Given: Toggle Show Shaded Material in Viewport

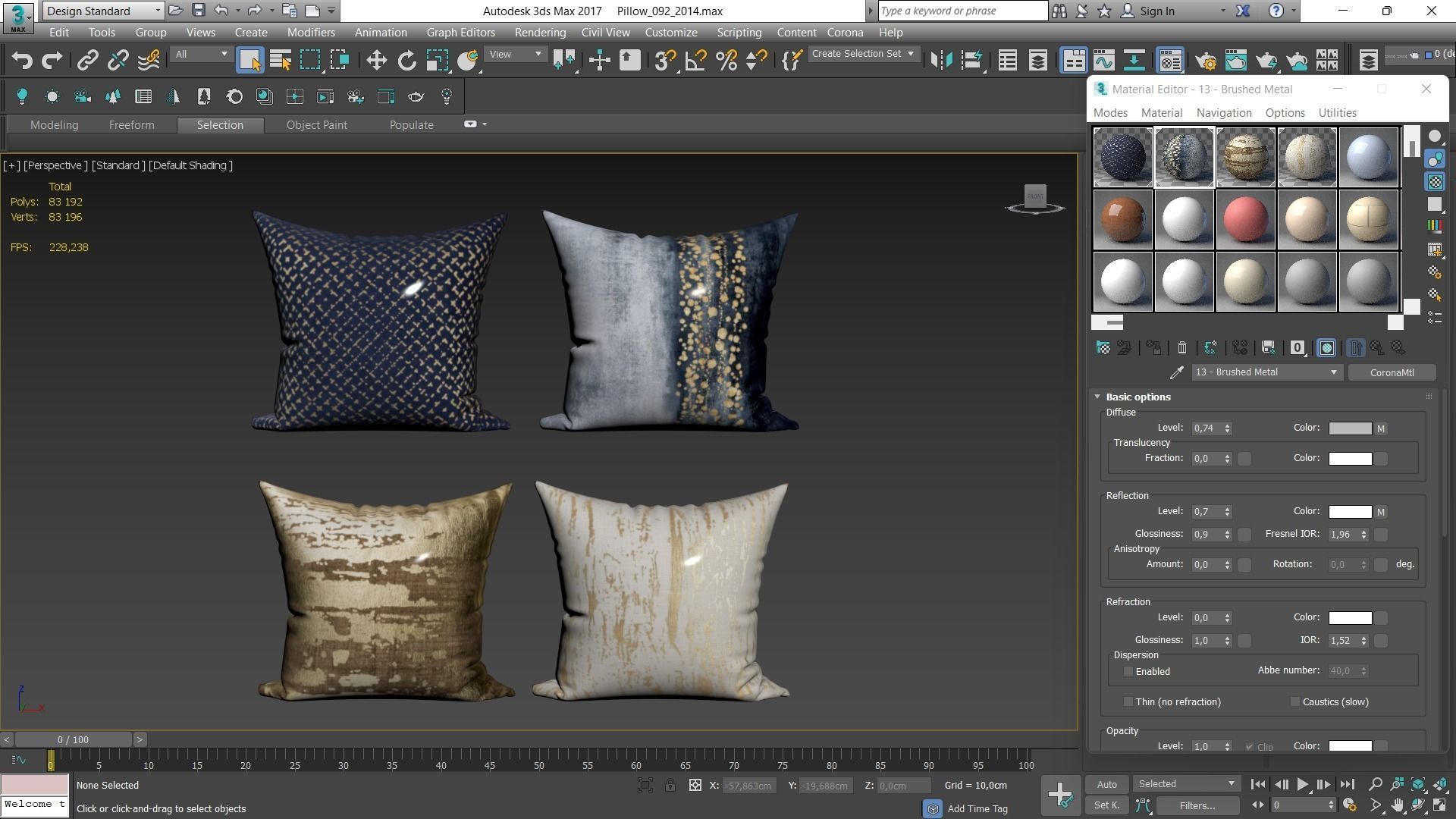Looking at the screenshot, I should click(1326, 348).
